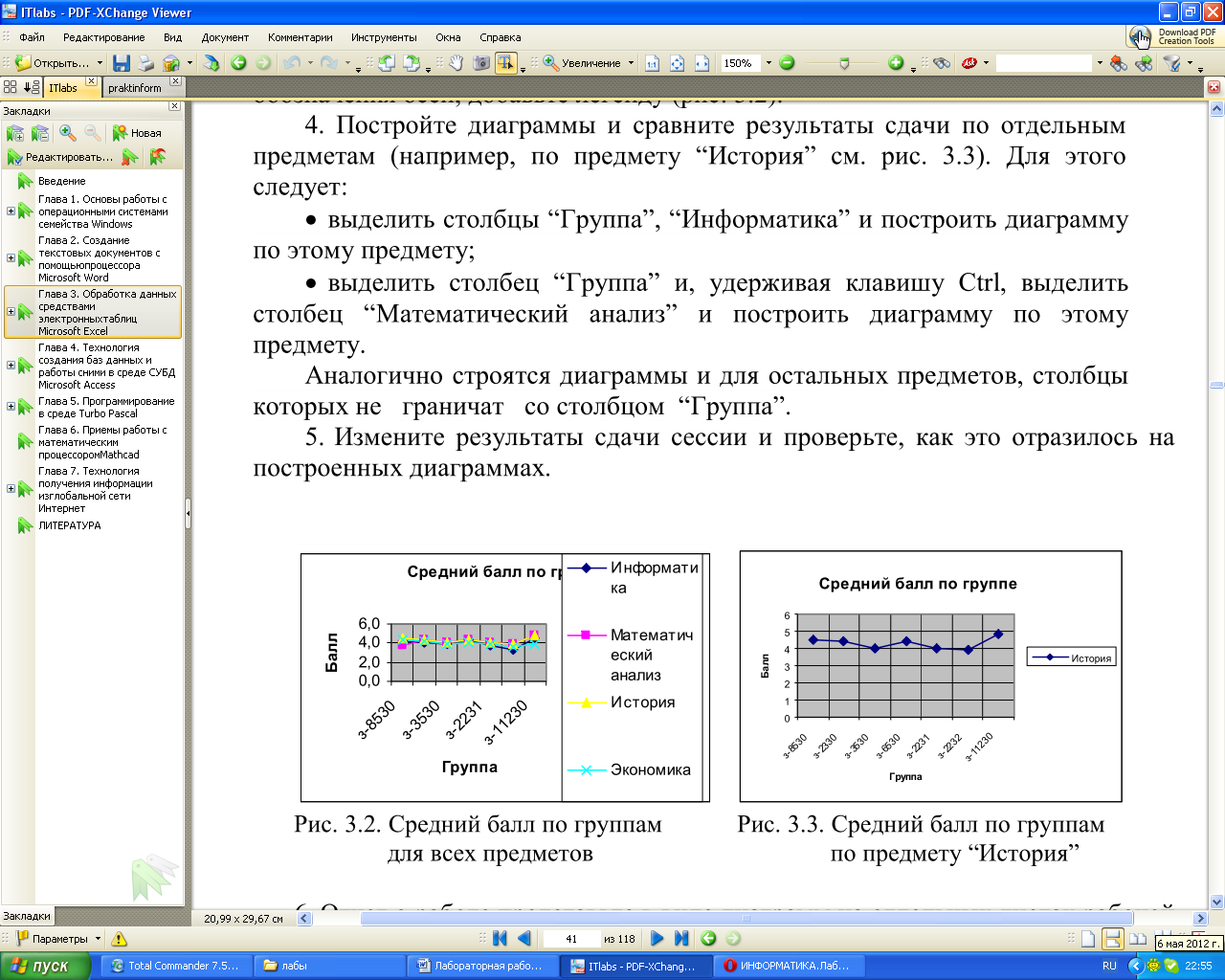Click bookmarks panel zoom-in magnifier

pyautogui.click(x=68, y=133)
